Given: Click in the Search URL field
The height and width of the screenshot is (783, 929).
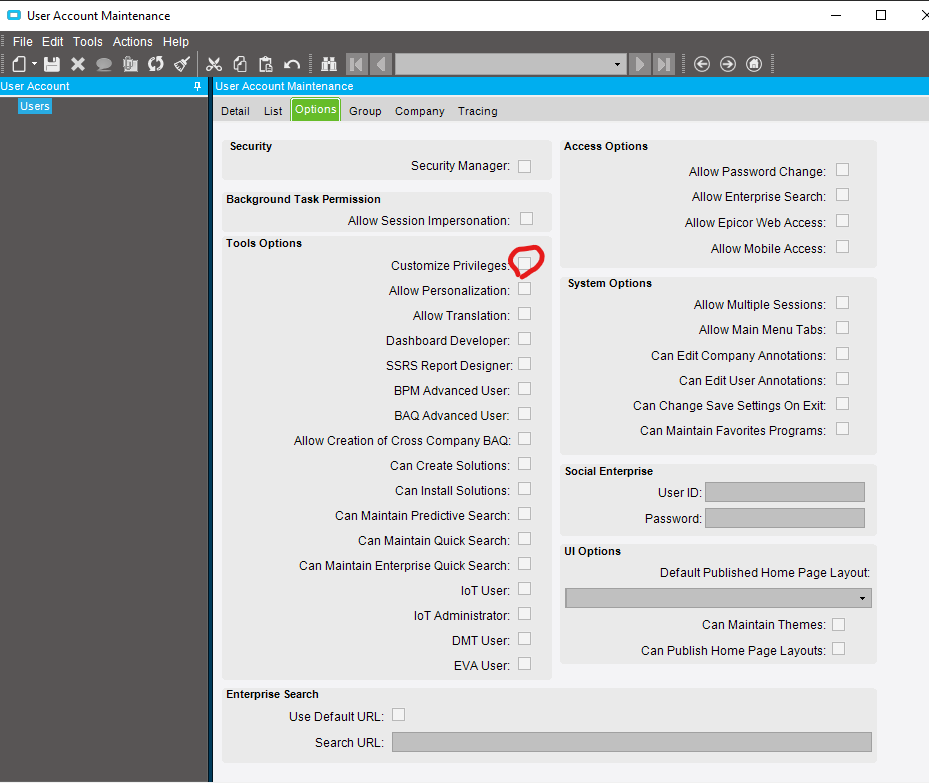Looking at the screenshot, I should pyautogui.click(x=630, y=741).
